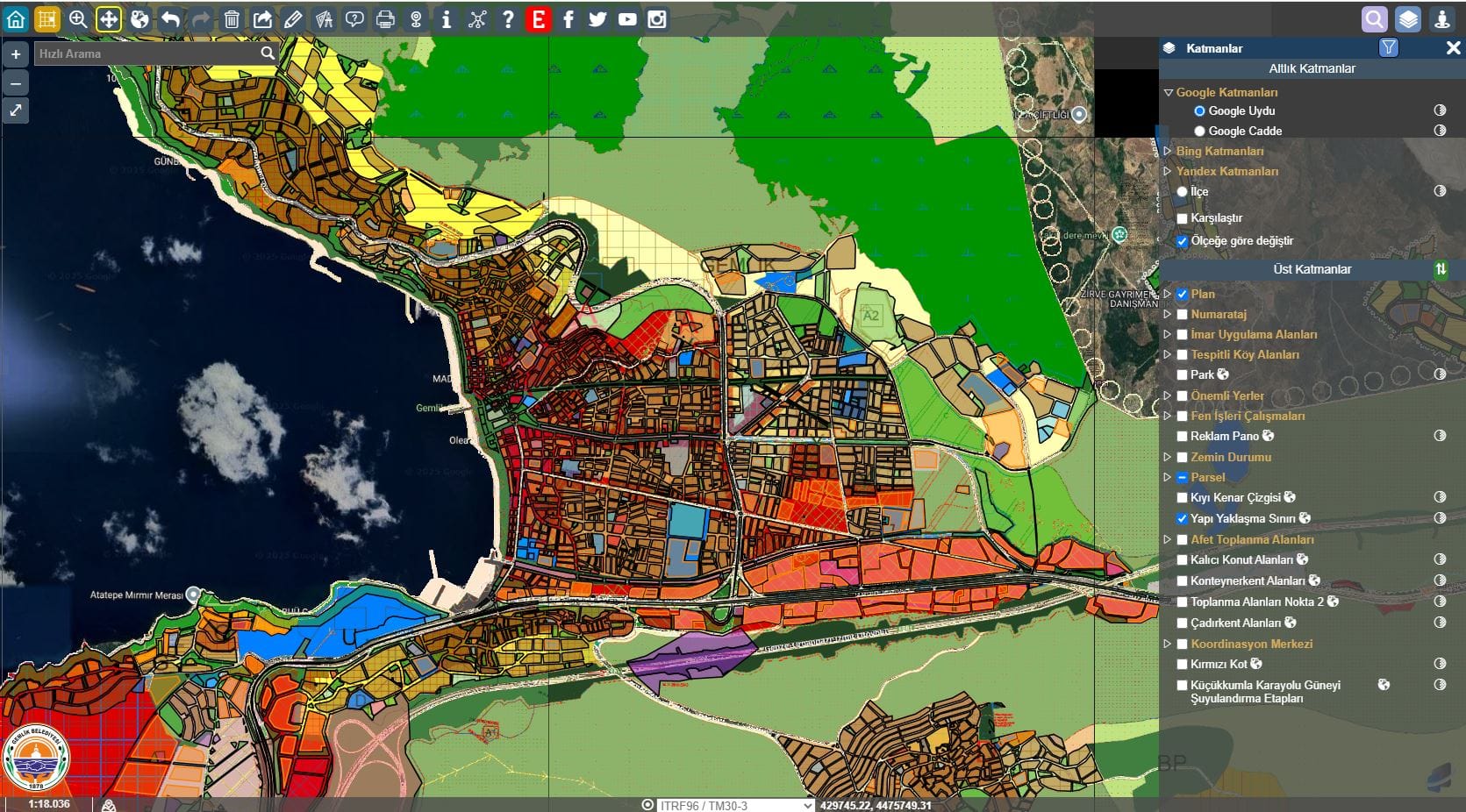The height and width of the screenshot is (812, 1466).
Task: Expand the Zemin Durumu group
Action: coord(1168,457)
